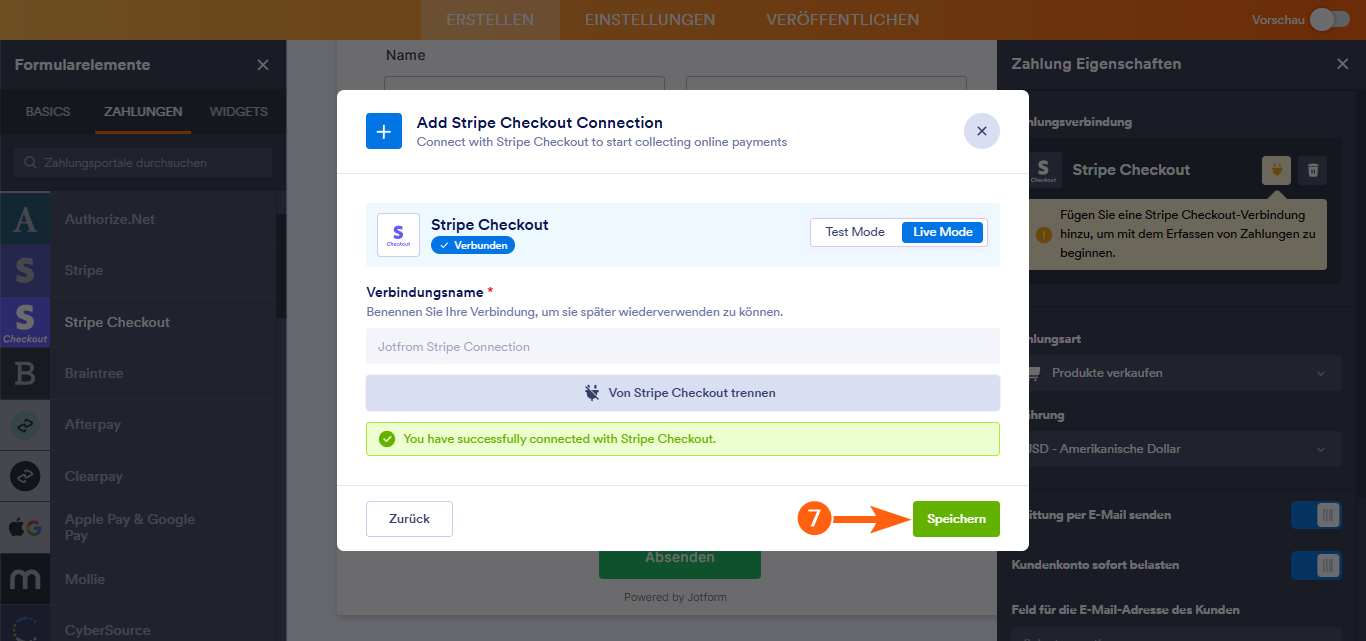1366x641 pixels.
Task: Open the Mollie payment gateway
Action: coord(86,579)
